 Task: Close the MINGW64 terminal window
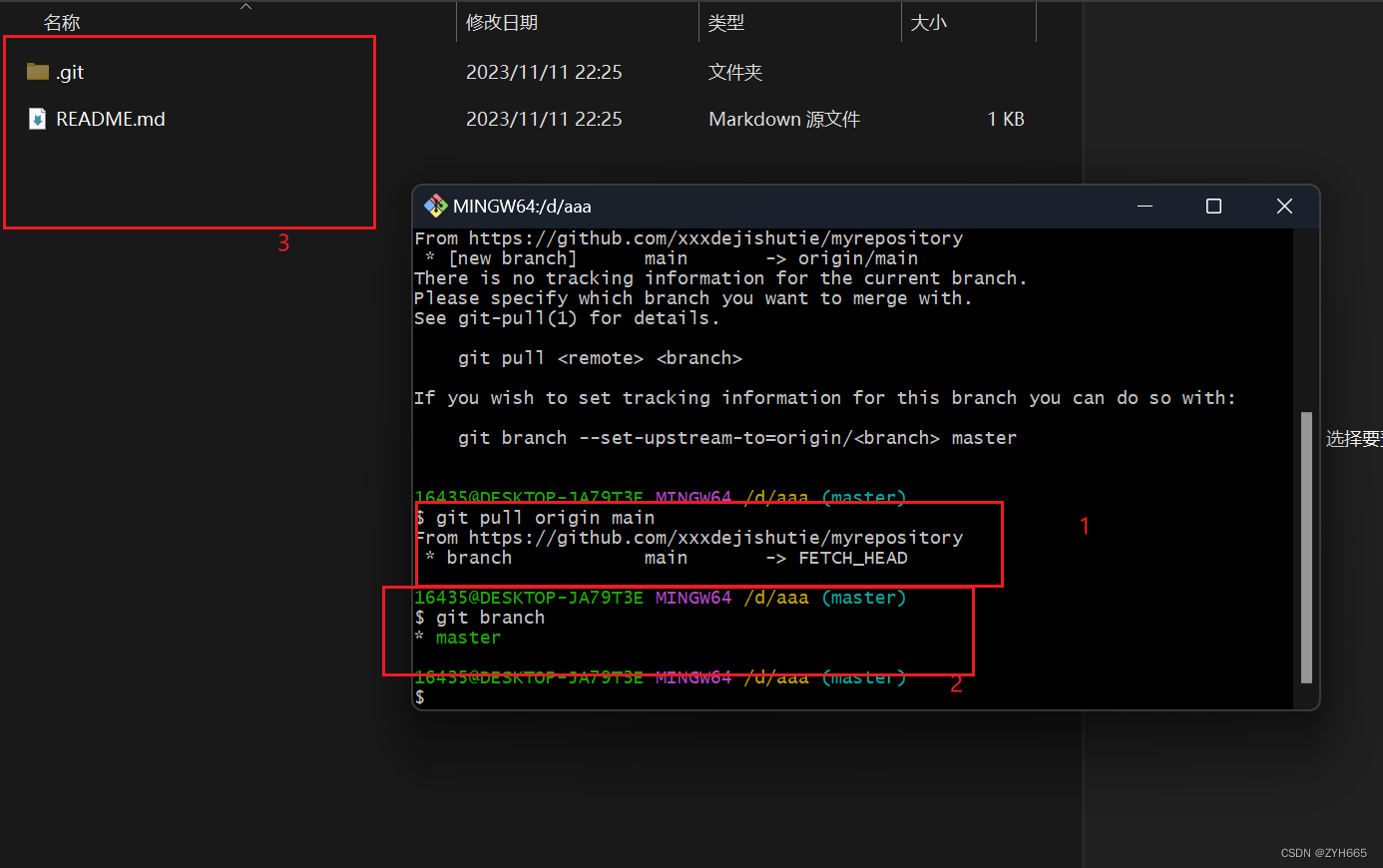1284,206
